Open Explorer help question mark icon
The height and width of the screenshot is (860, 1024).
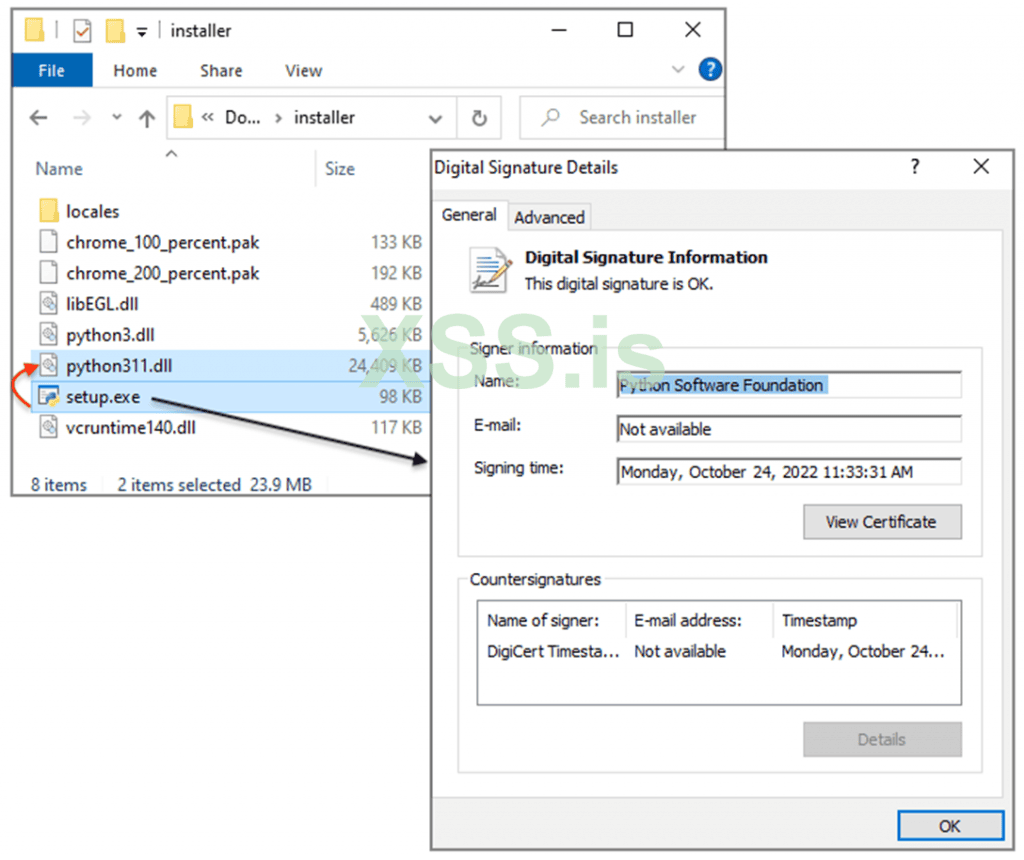coord(710,69)
